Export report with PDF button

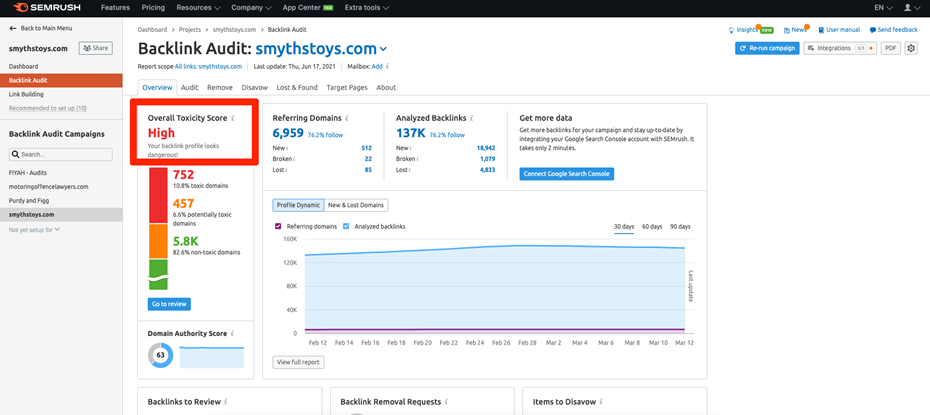890,48
